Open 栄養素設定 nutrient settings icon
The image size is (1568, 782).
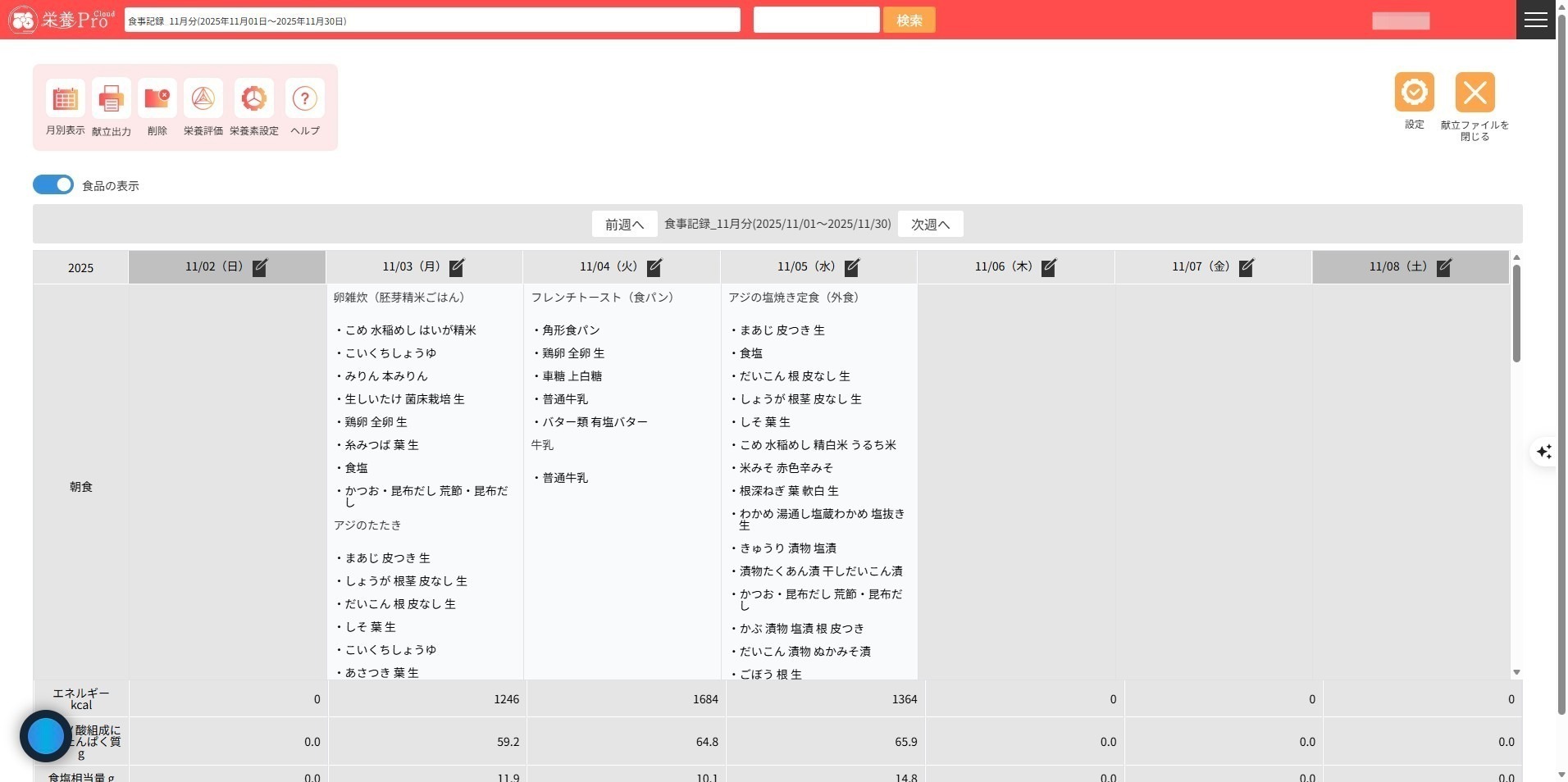tap(253, 99)
